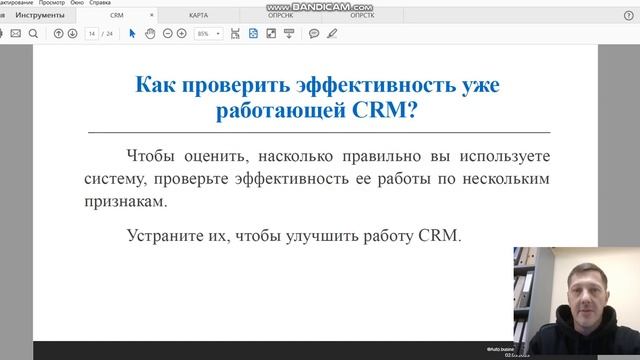Close the CRM document tab
Screen dimensions: 640x360
pos(152,15)
